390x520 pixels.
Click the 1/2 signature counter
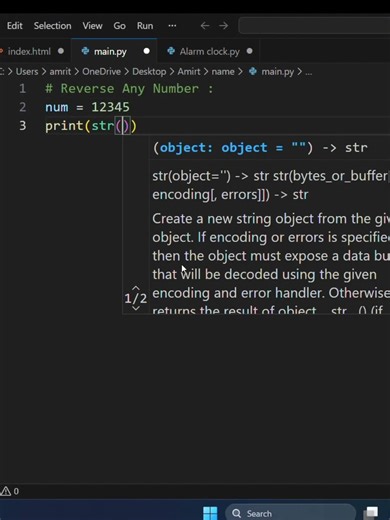coord(136,298)
